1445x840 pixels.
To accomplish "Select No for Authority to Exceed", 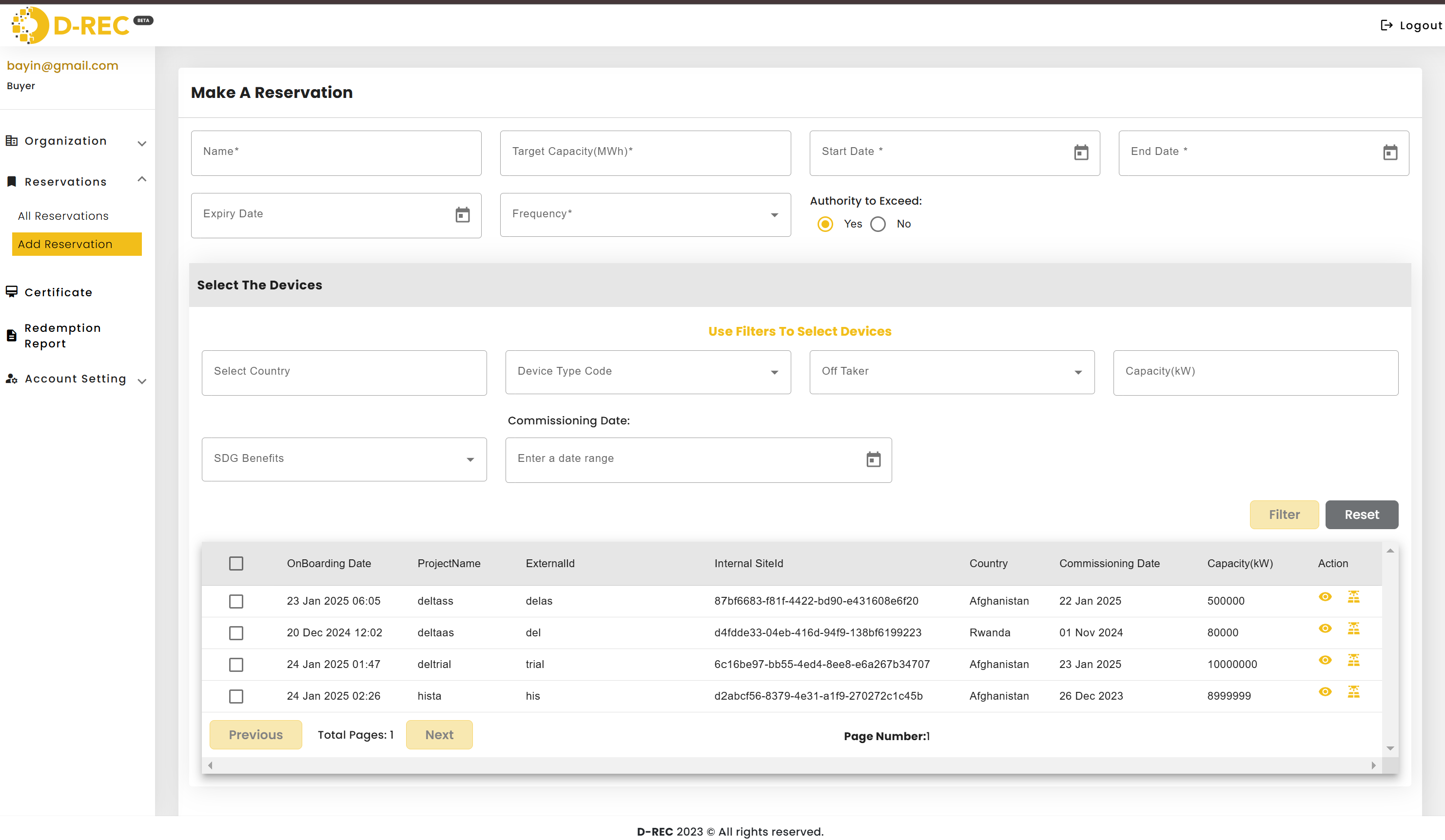I will (x=878, y=224).
